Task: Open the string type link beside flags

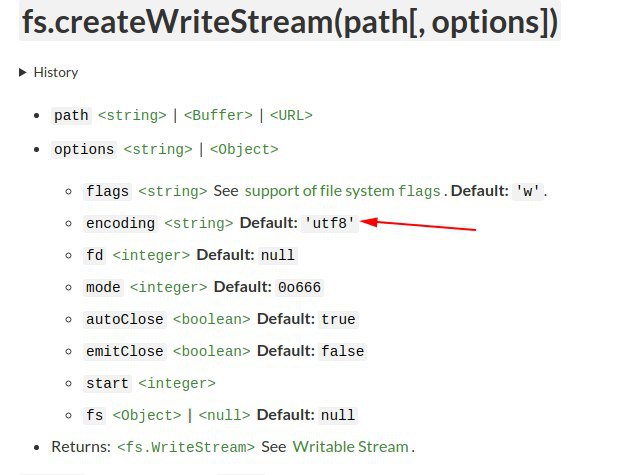Action: click(173, 192)
